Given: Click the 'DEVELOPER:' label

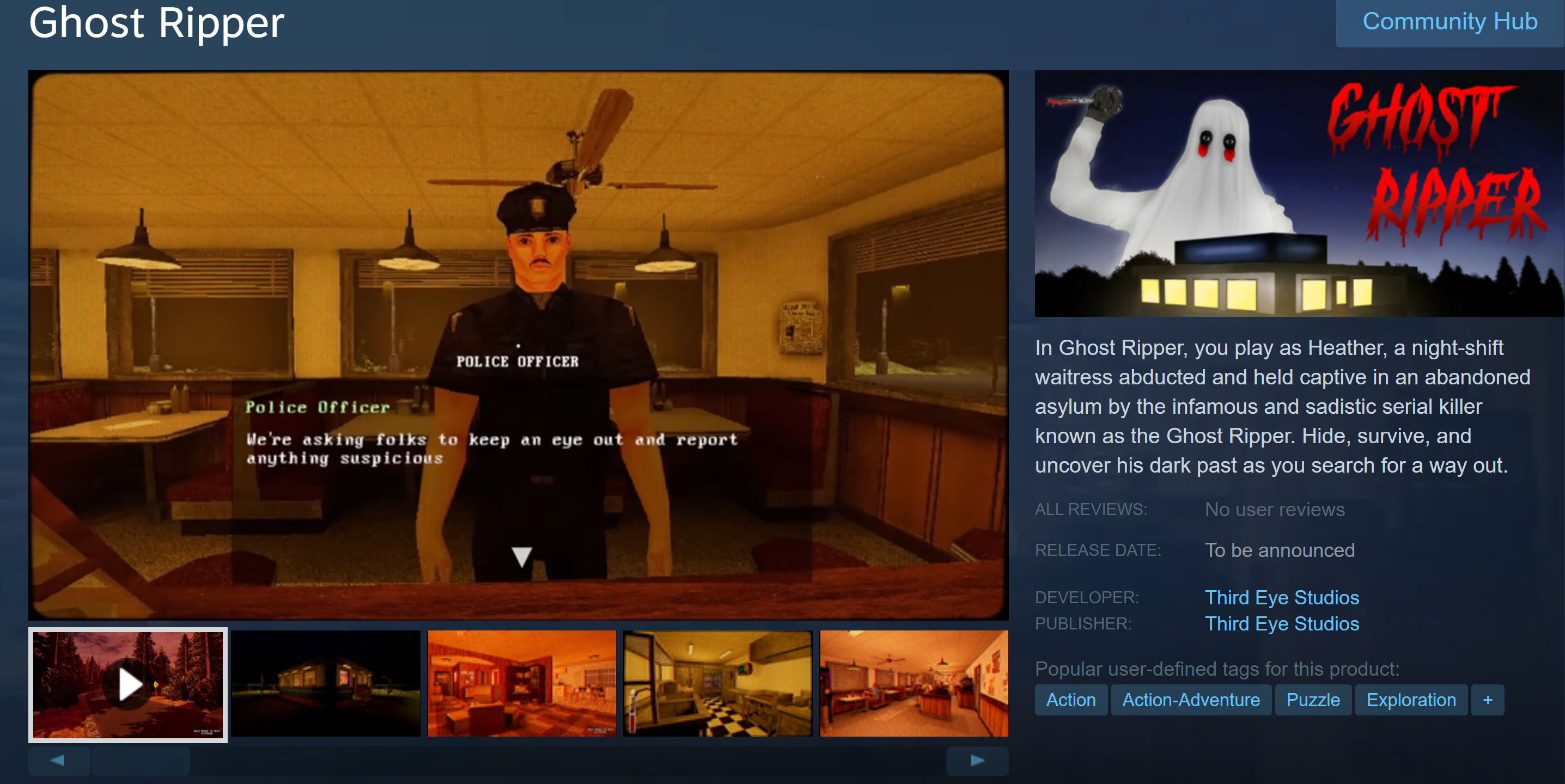Looking at the screenshot, I should [x=1087, y=598].
